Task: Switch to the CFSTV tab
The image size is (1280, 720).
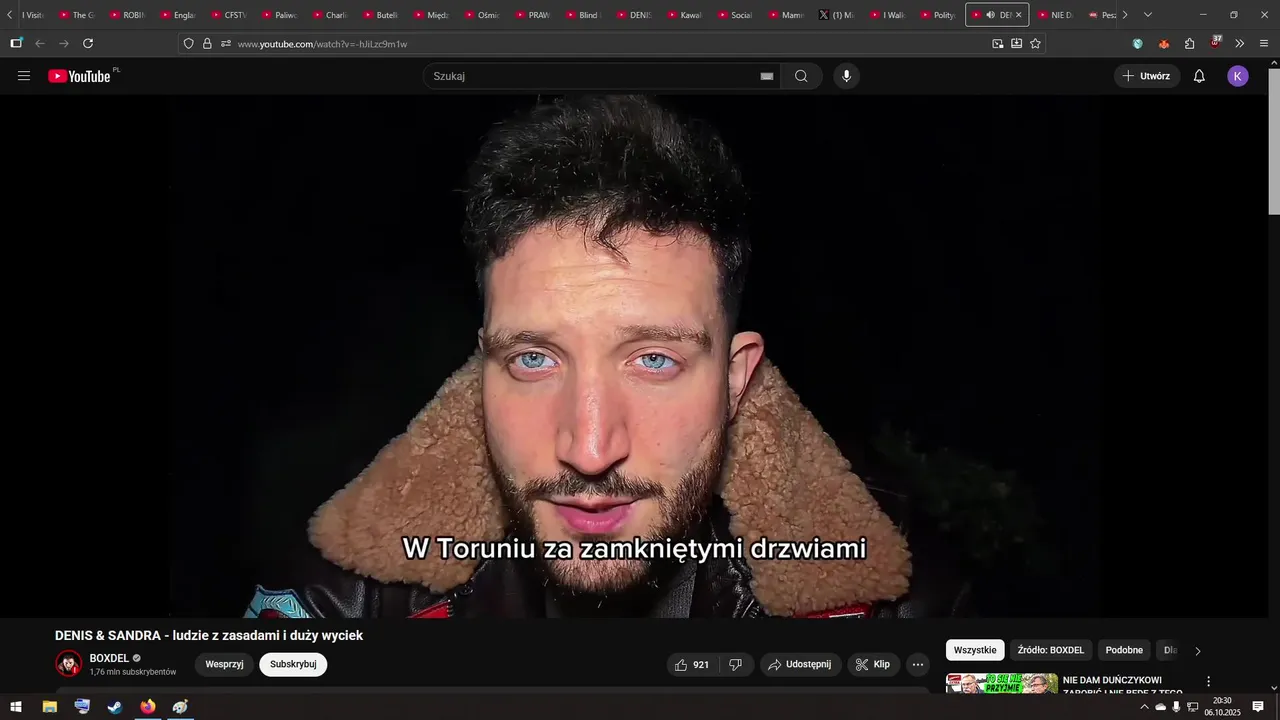Action: tap(230, 15)
